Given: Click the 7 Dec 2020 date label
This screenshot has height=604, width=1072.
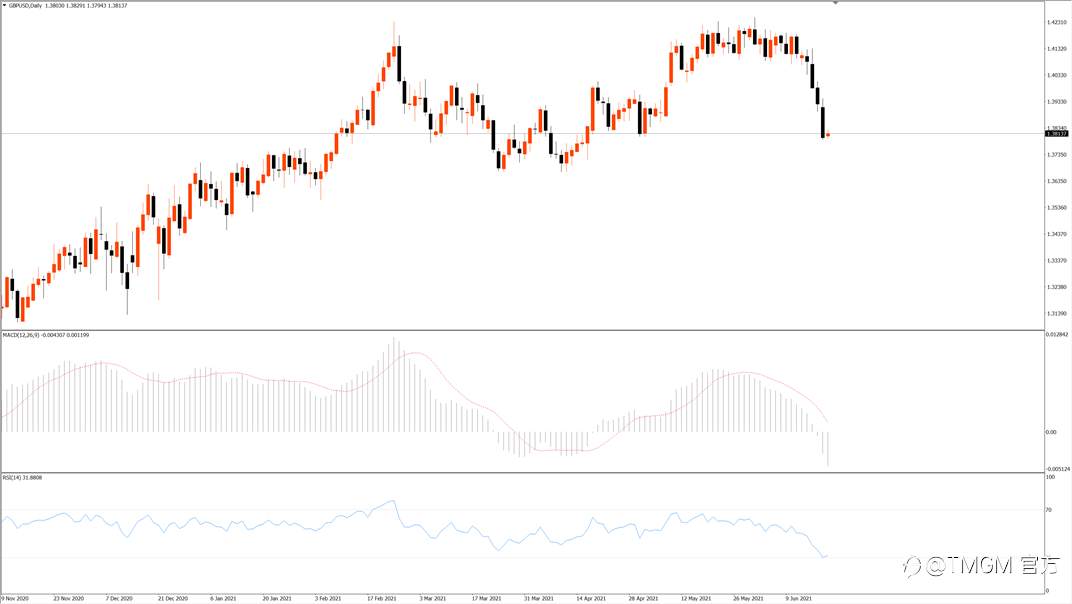Looking at the screenshot, I should tap(119, 599).
